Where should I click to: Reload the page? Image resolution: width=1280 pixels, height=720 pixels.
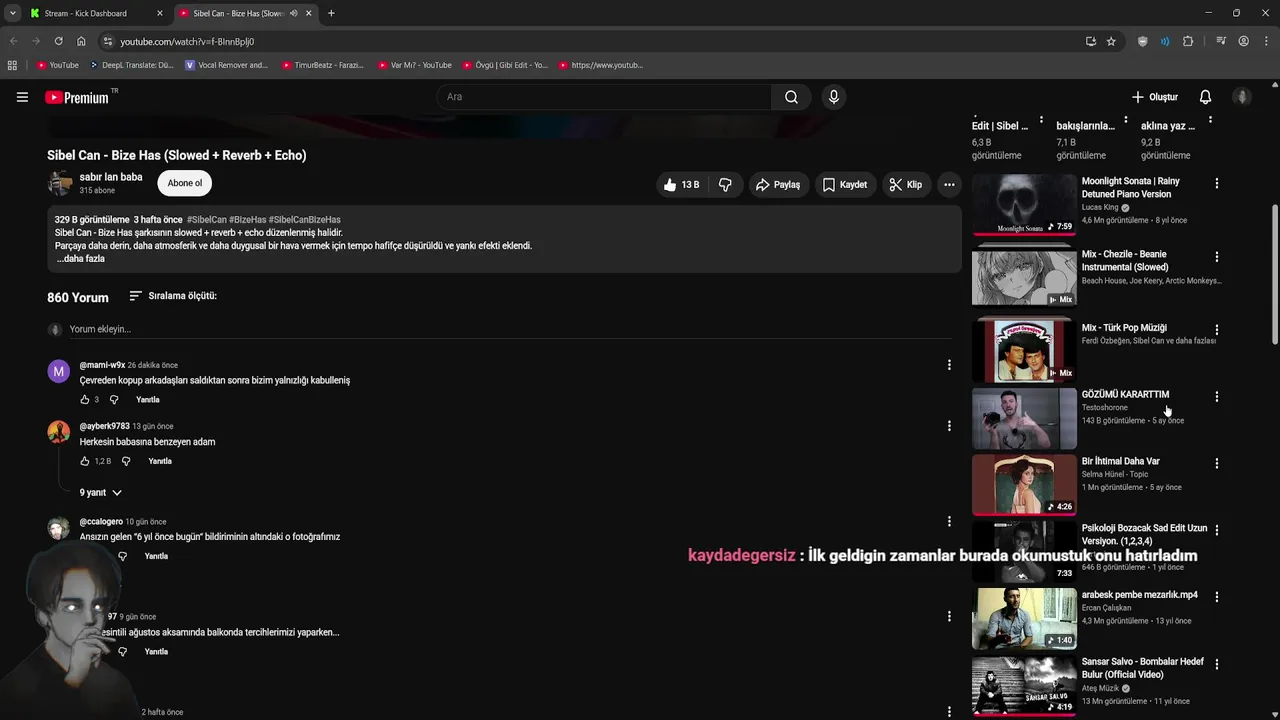tap(58, 41)
